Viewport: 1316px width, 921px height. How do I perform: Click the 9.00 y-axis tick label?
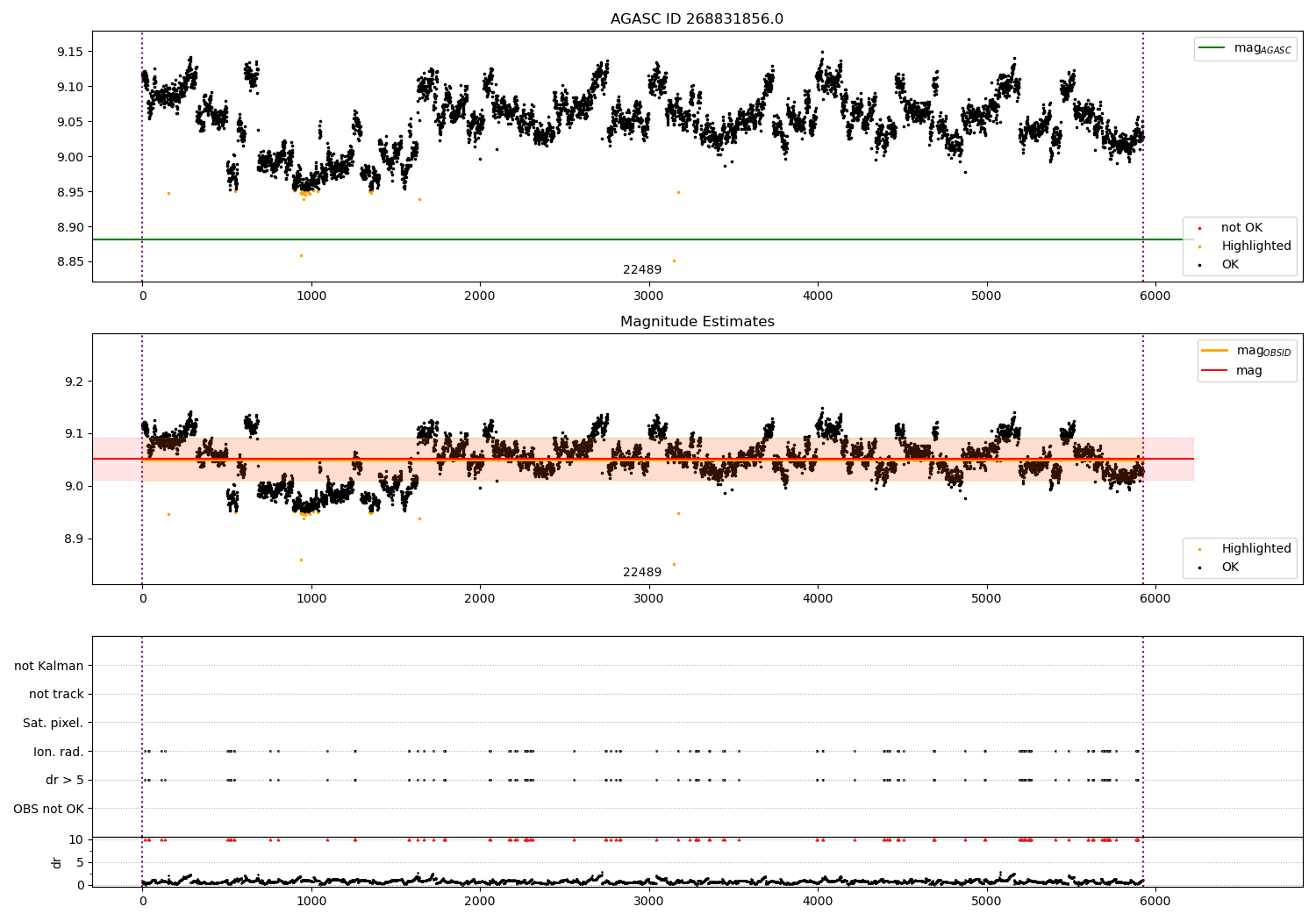[x=69, y=157]
